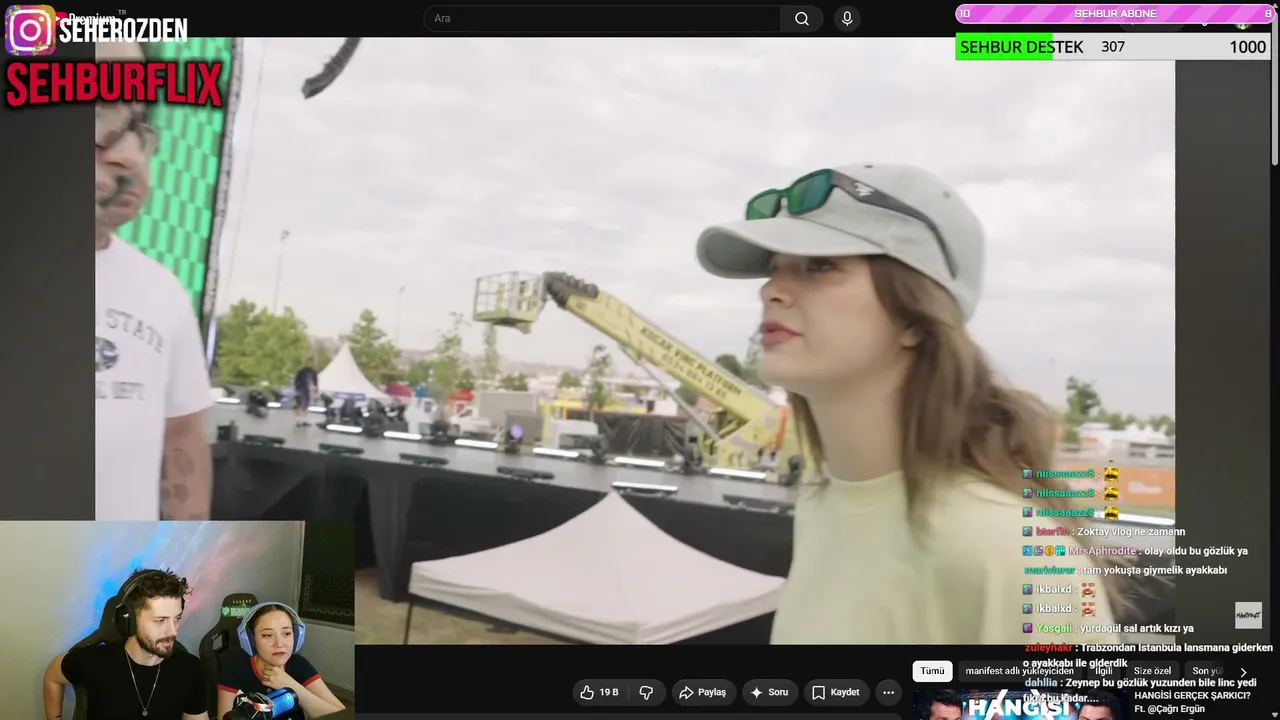Image resolution: width=1280 pixels, height=720 pixels.
Task: Select the 'İlgili' filter chip
Action: (x=1104, y=671)
